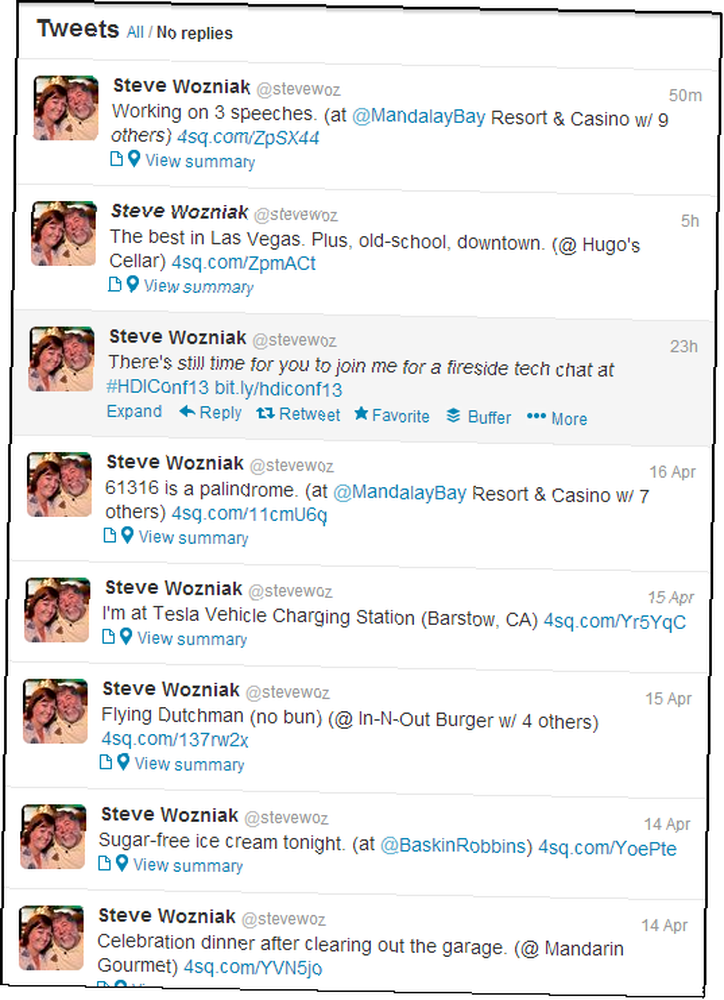Open the 4sq.com/ZpmACt link
The height and width of the screenshot is (1000, 724).
click(244, 263)
